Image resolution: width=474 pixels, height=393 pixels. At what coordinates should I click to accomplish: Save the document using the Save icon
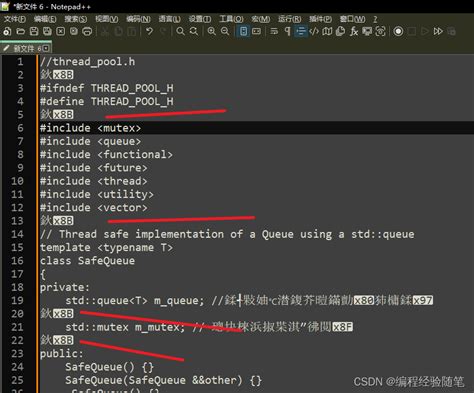(34, 31)
